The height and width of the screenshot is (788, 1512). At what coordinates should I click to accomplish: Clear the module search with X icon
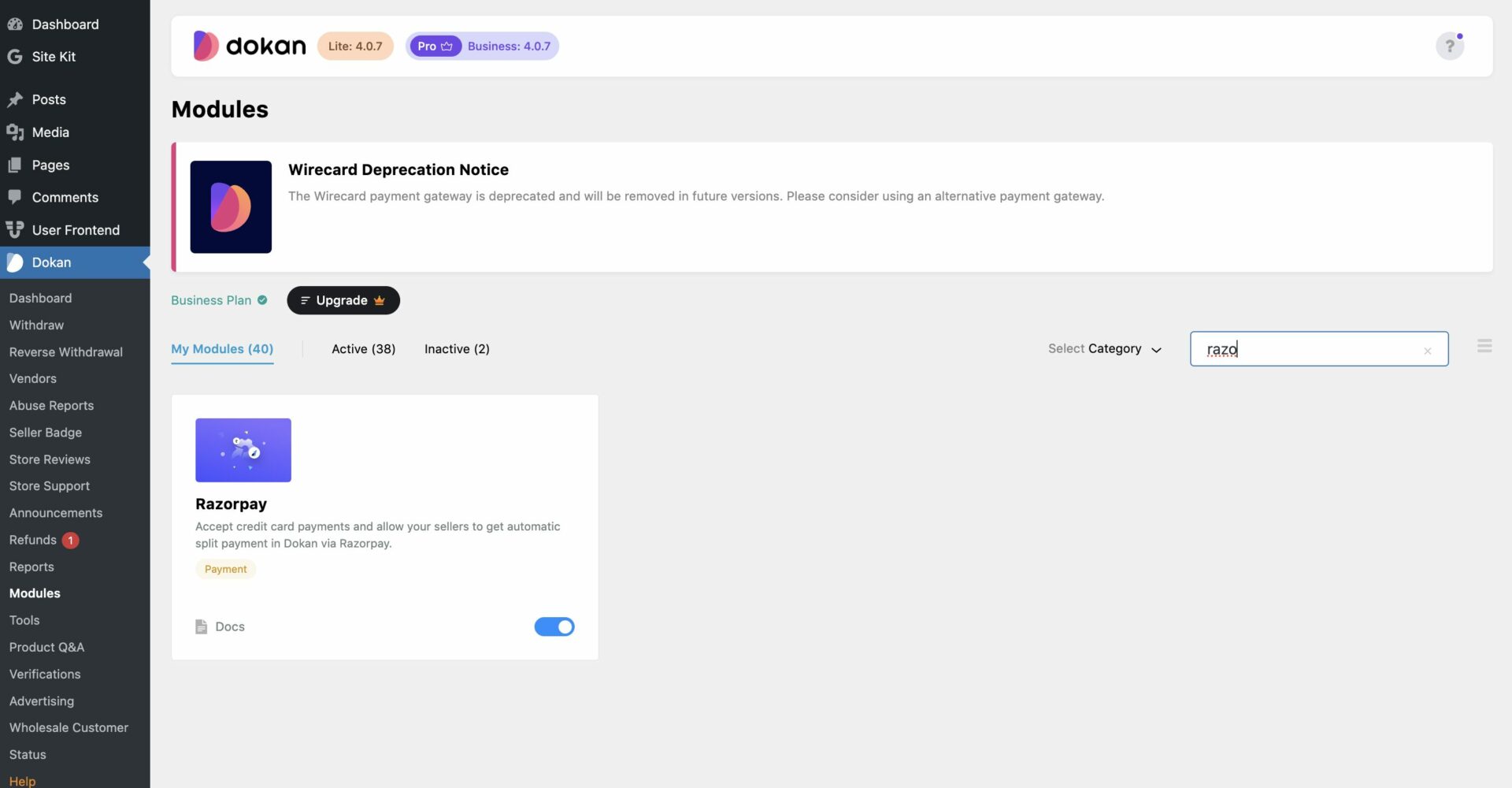1427,351
